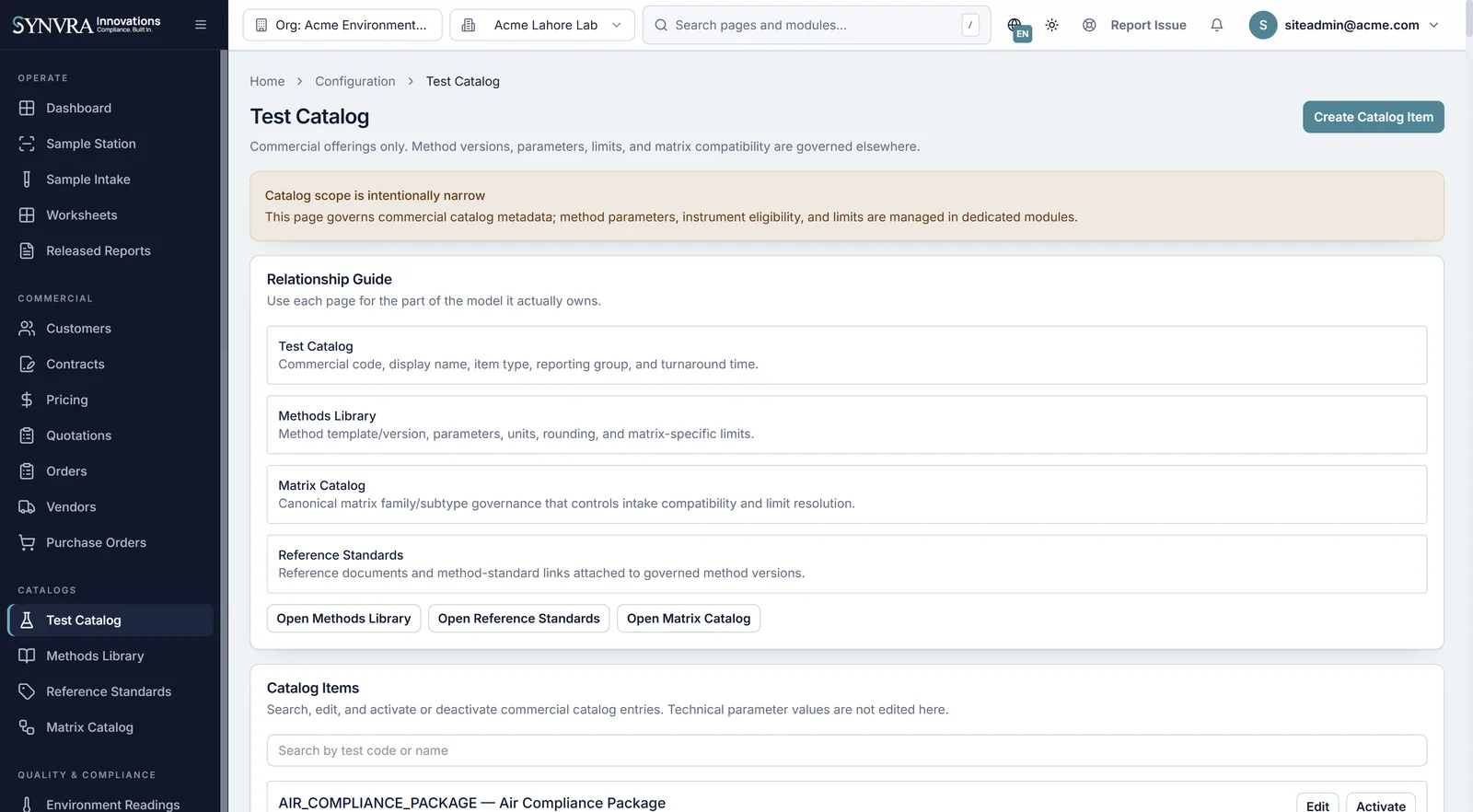
Task: Click the Open Reference Standards button
Action: [518, 619]
